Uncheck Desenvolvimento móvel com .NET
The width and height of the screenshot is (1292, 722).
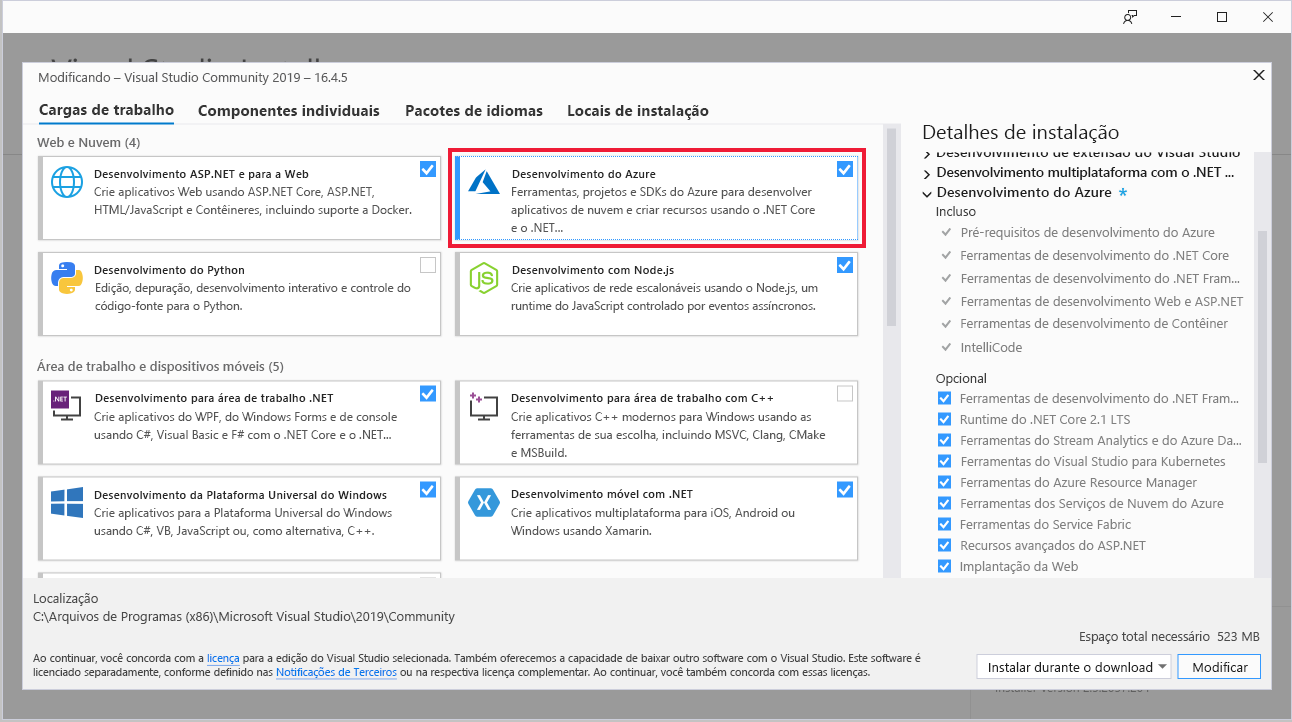coord(845,490)
